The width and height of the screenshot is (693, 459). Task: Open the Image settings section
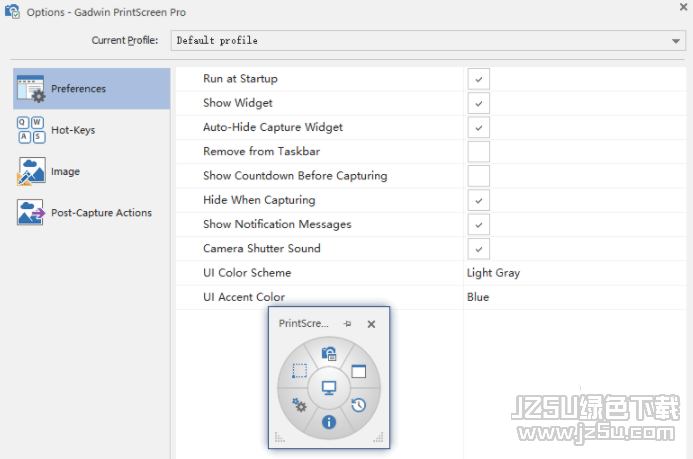(91, 171)
